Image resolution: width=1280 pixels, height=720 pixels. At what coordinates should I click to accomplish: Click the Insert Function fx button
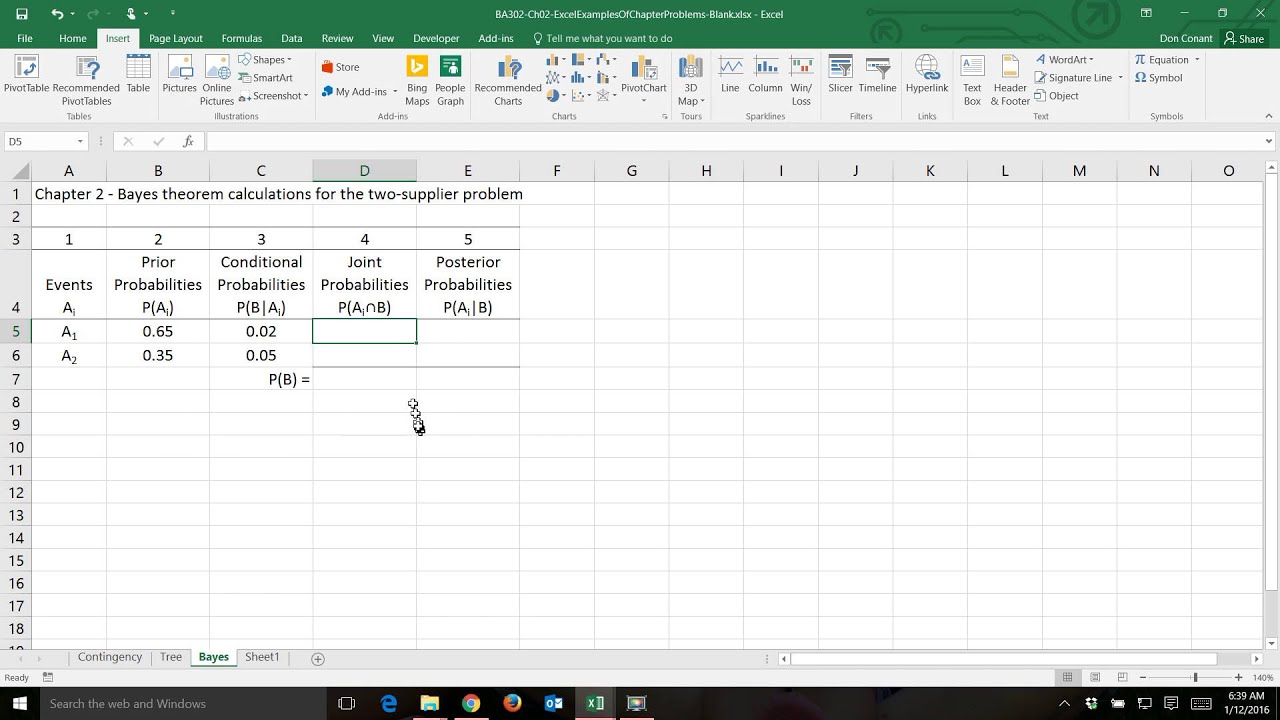click(x=188, y=142)
